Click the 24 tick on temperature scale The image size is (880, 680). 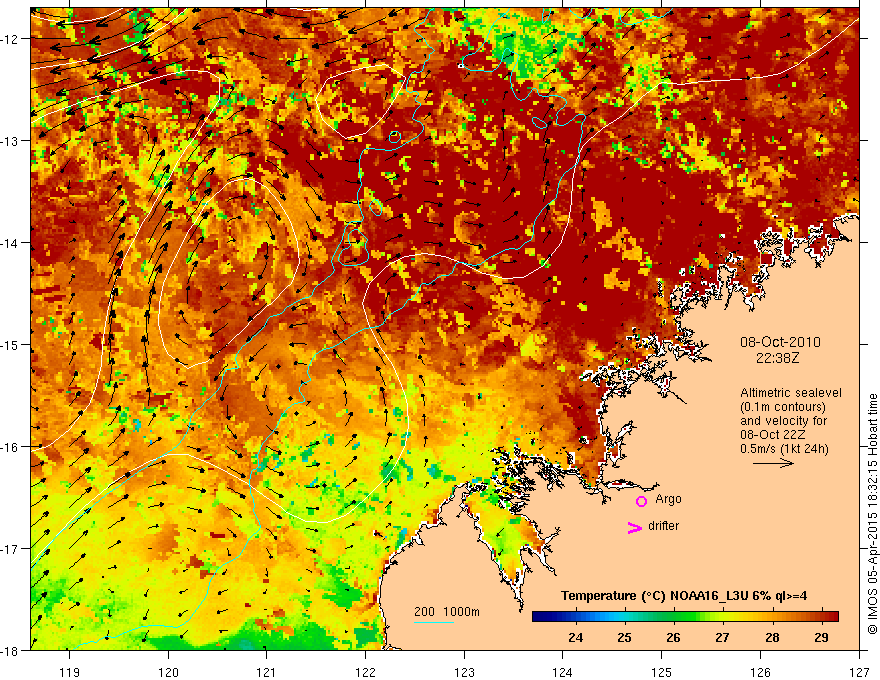click(x=575, y=637)
